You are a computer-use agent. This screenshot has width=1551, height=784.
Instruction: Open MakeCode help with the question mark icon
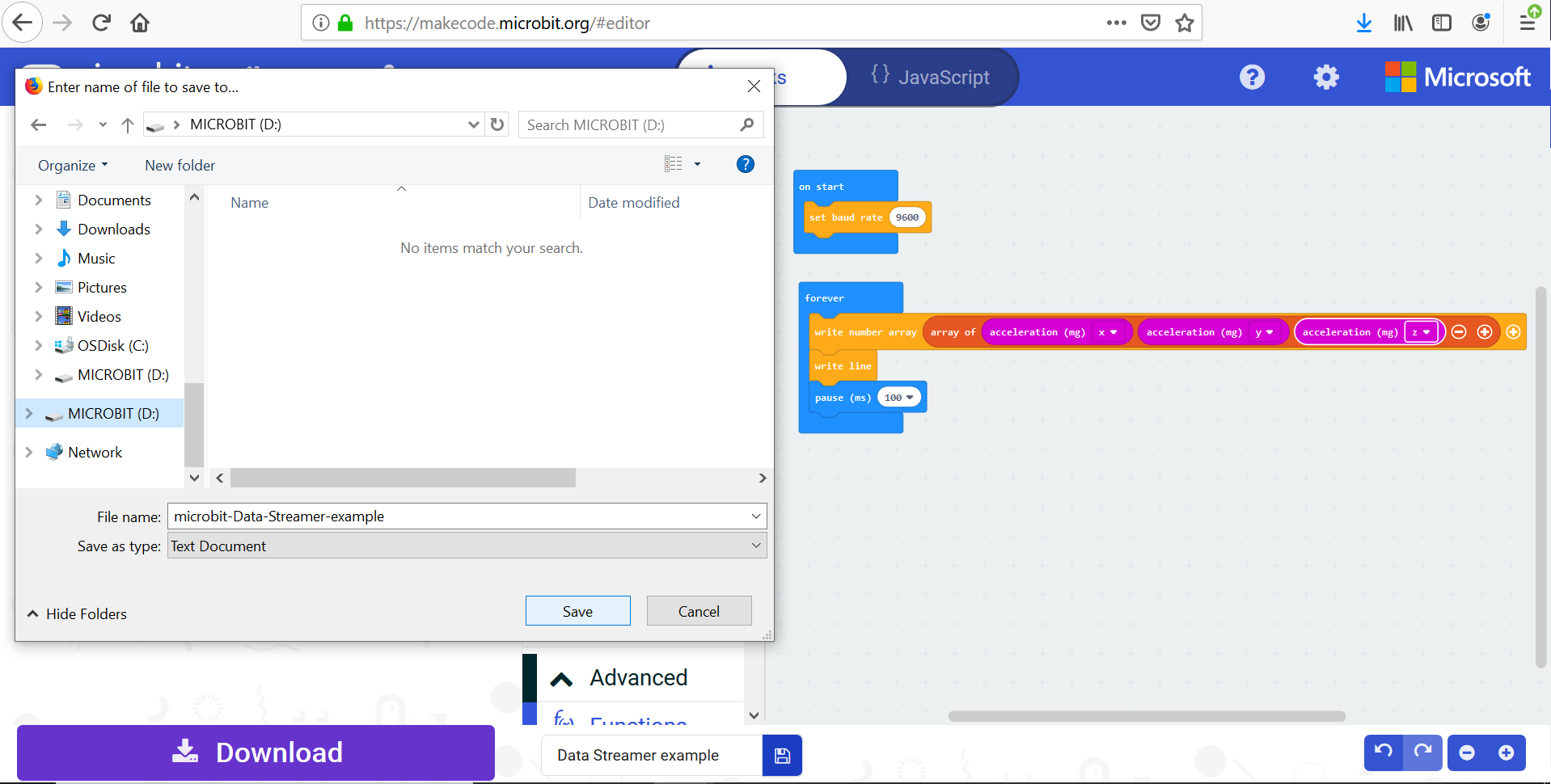click(1251, 77)
